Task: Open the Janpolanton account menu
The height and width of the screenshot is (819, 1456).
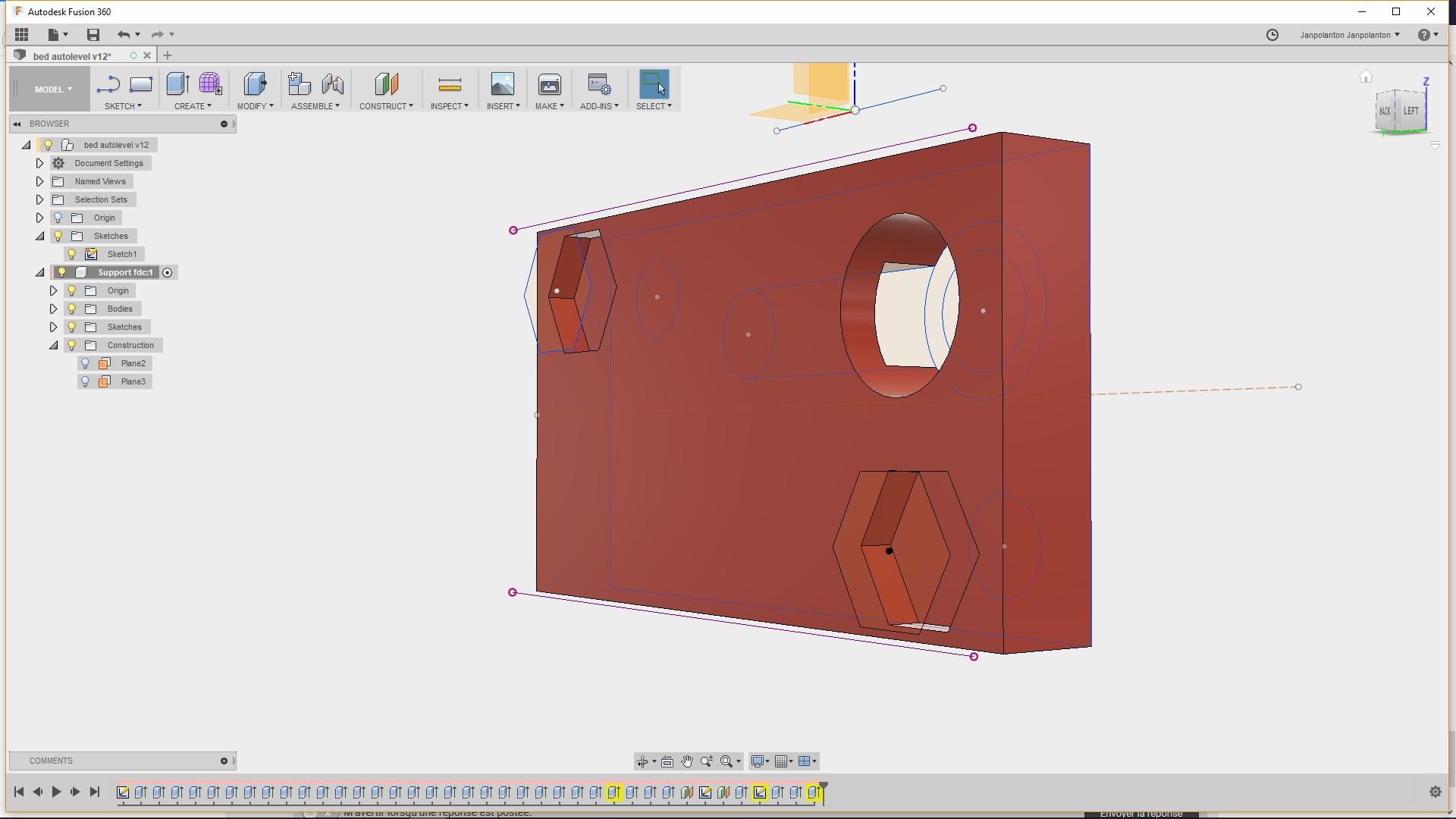Action: pyautogui.click(x=1350, y=35)
